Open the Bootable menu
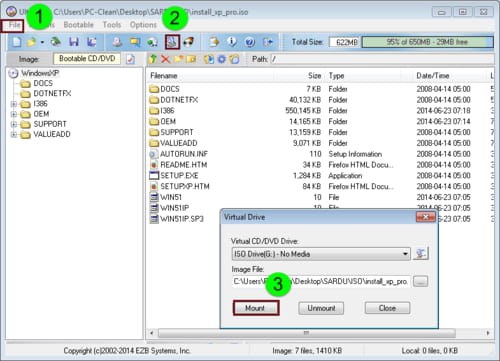Image resolution: width=500 pixels, height=361 pixels. [78, 25]
